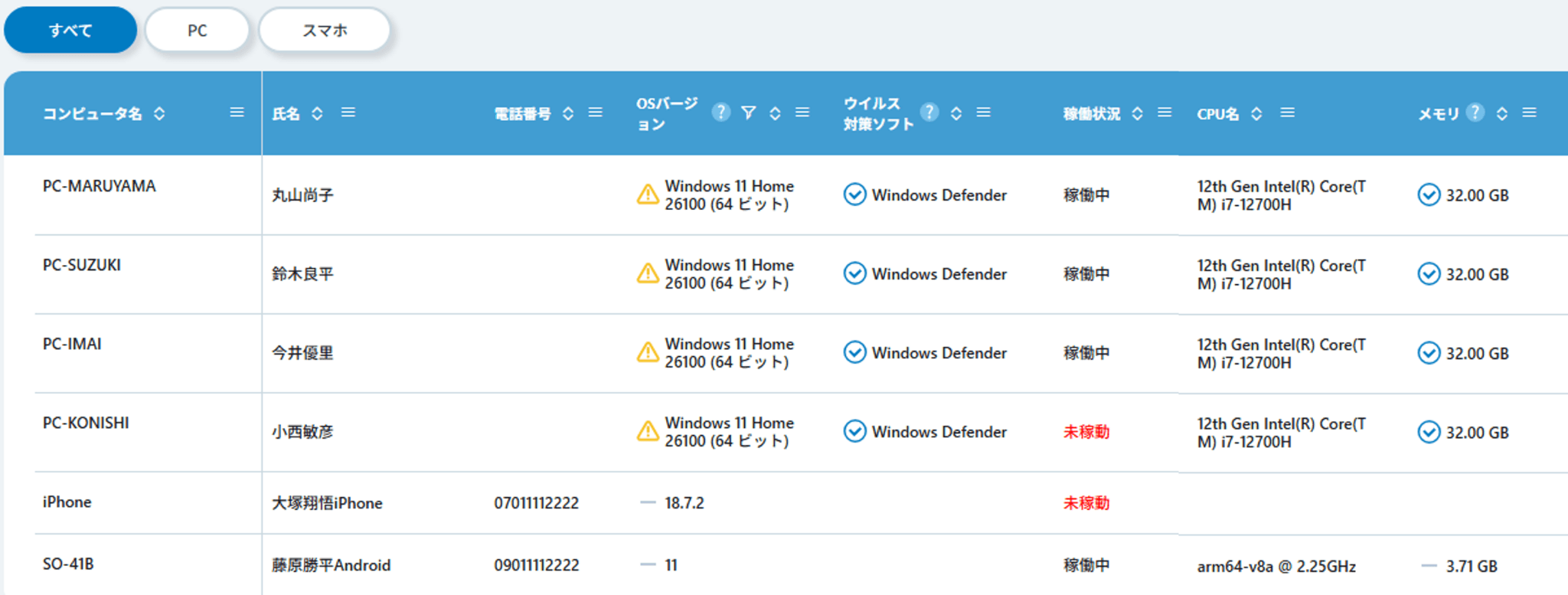1568x595 pixels.
Task: Sort by メモリ column arrows
Action: tap(1502, 113)
